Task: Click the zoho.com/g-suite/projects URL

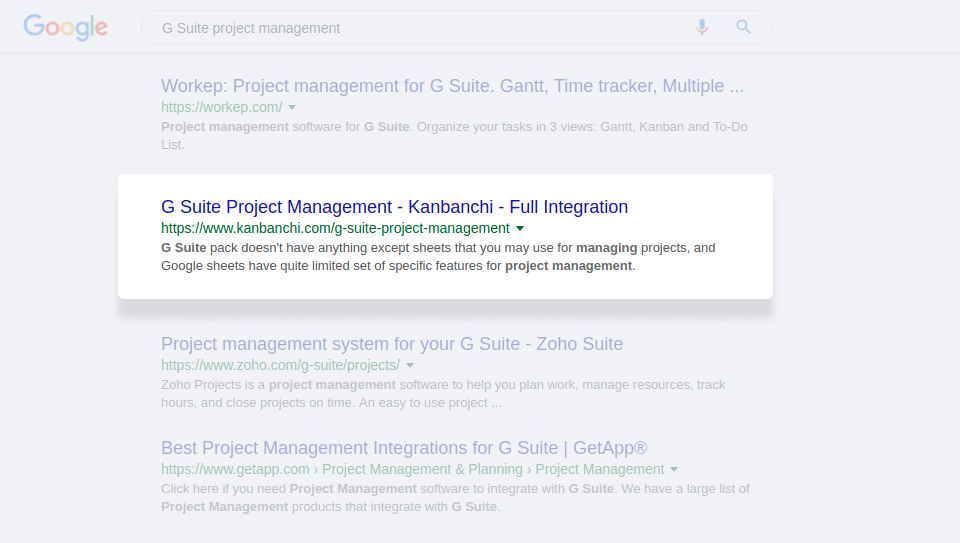Action: click(280, 365)
